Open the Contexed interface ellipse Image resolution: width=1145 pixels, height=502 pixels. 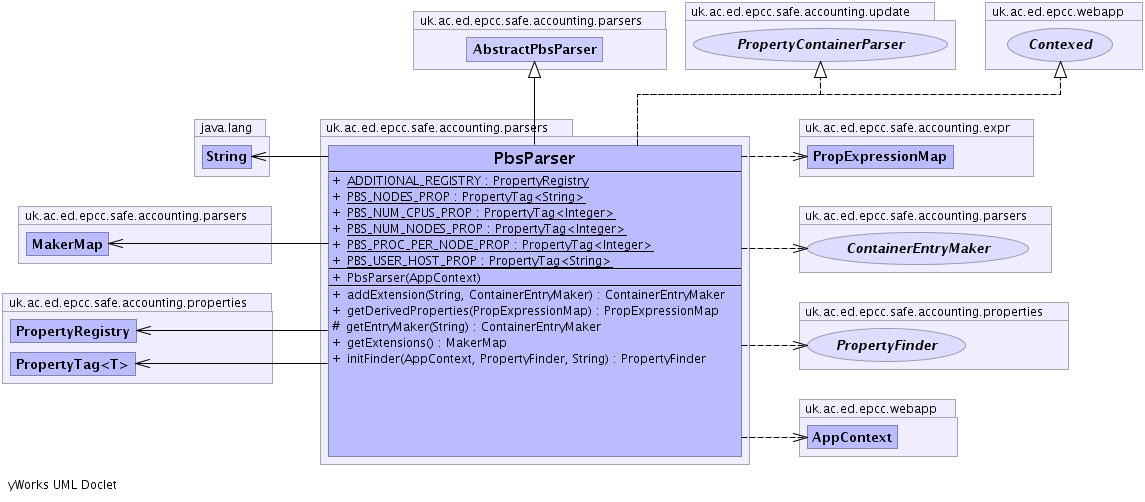point(1060,44)
